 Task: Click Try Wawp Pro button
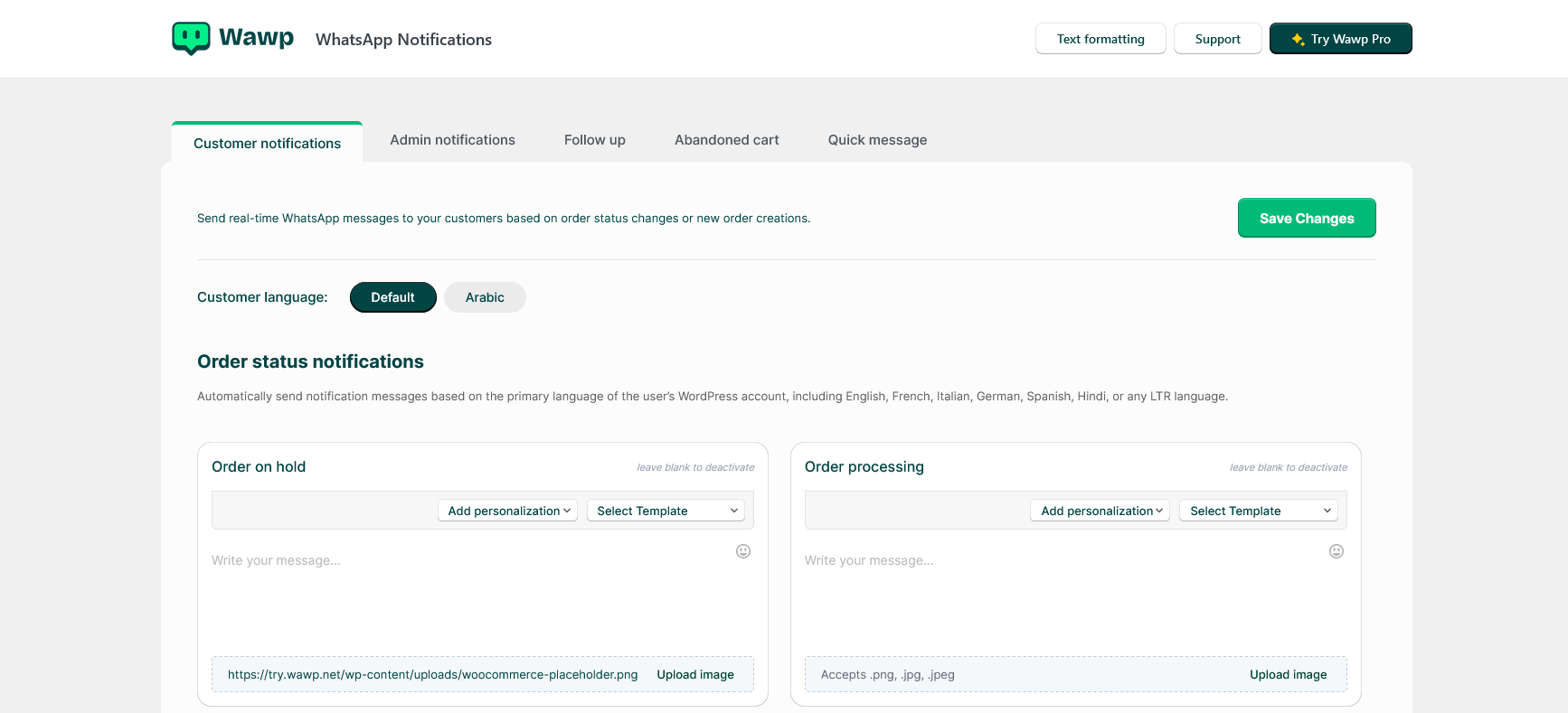click(x=1340, y=39)
